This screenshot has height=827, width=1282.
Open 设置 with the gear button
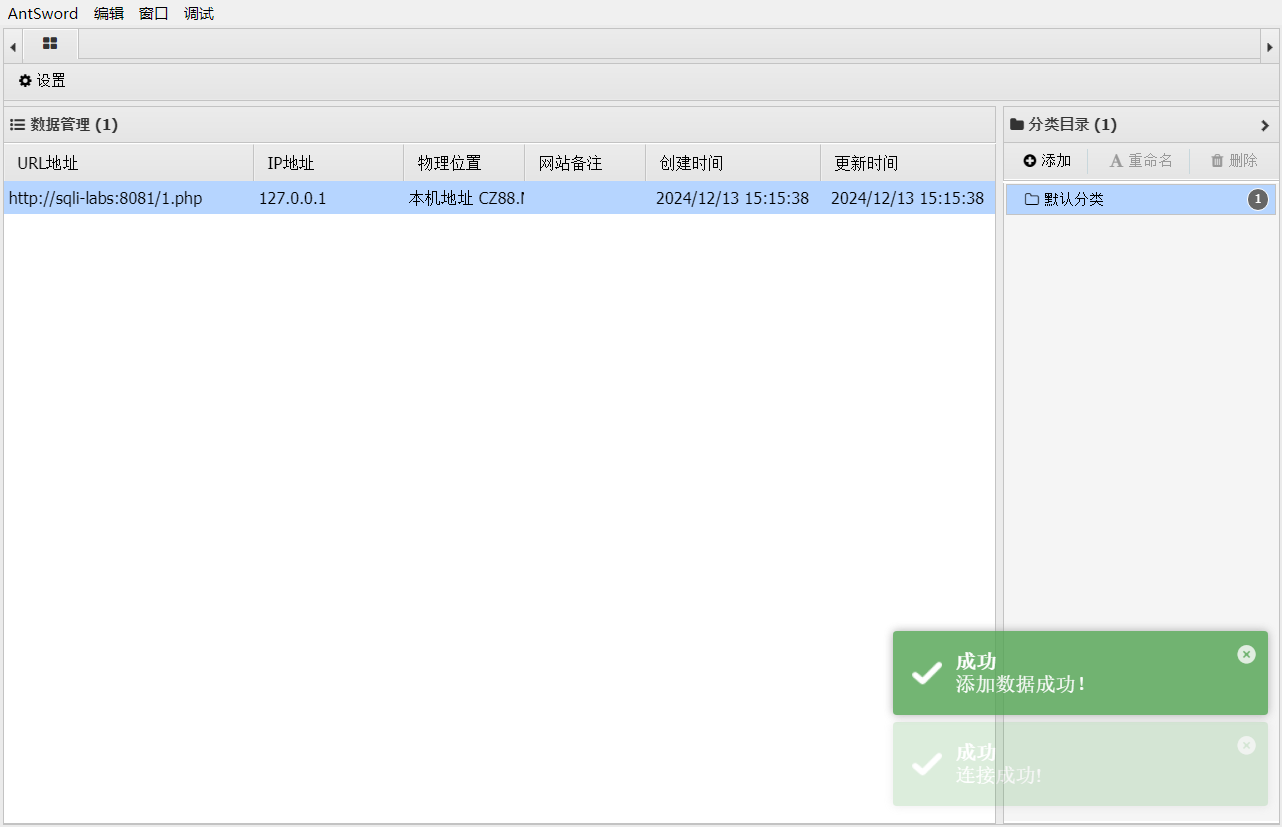click(42, 81)
